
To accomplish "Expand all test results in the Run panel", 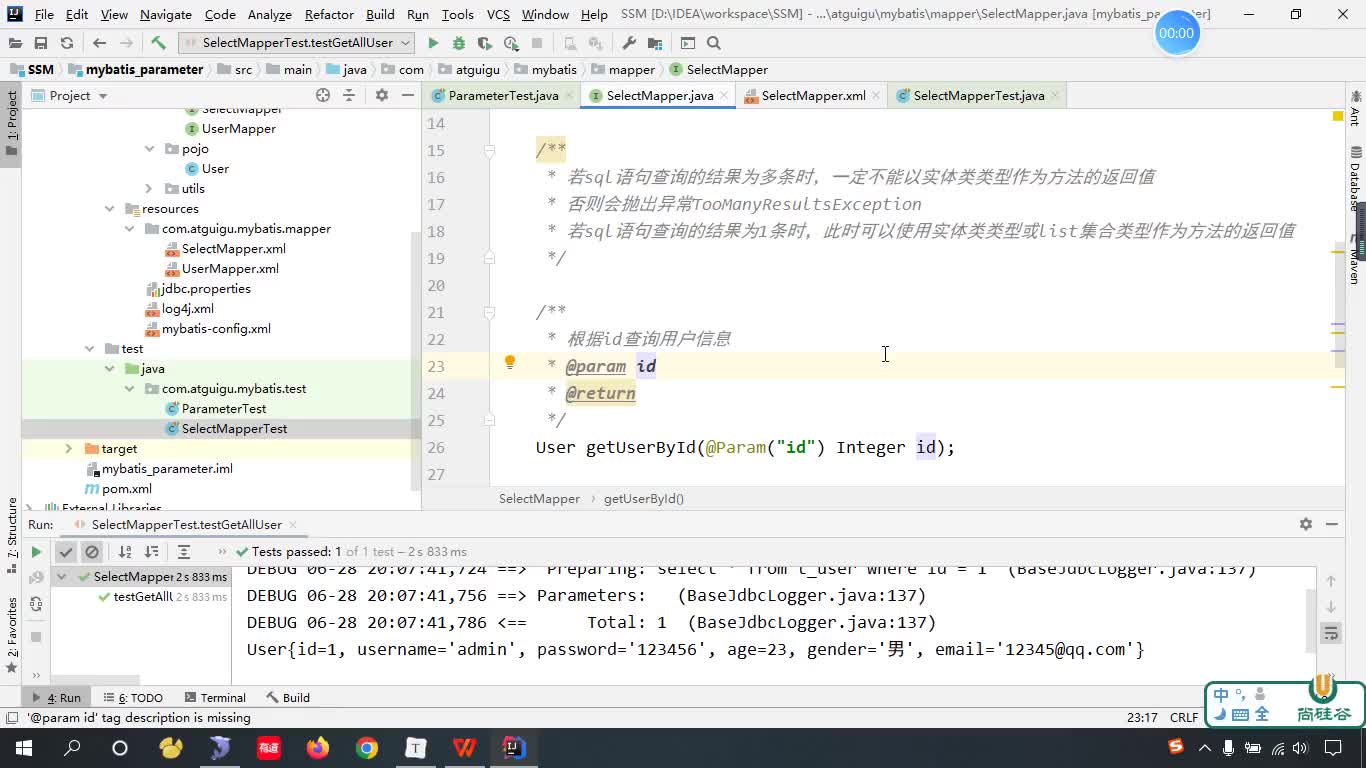I will [x=184, y=551].
